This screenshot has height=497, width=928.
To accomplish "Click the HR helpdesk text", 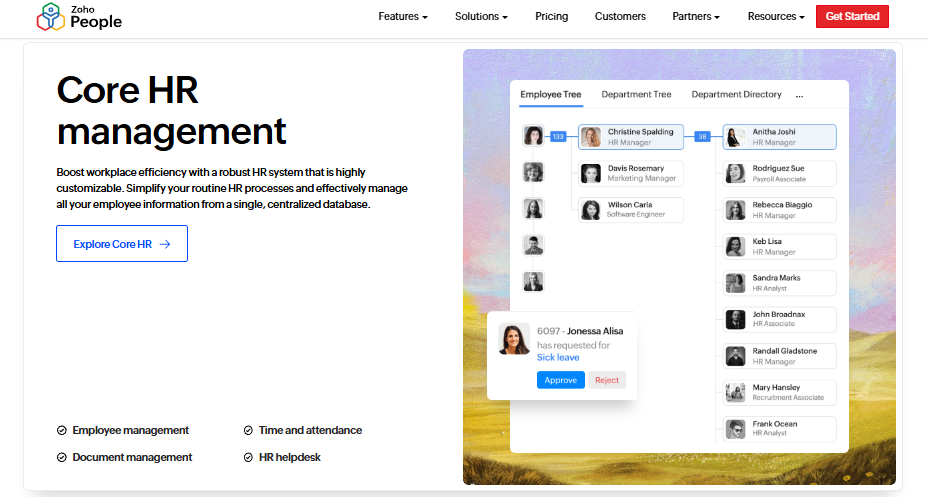I will click(x=289, y=457).
